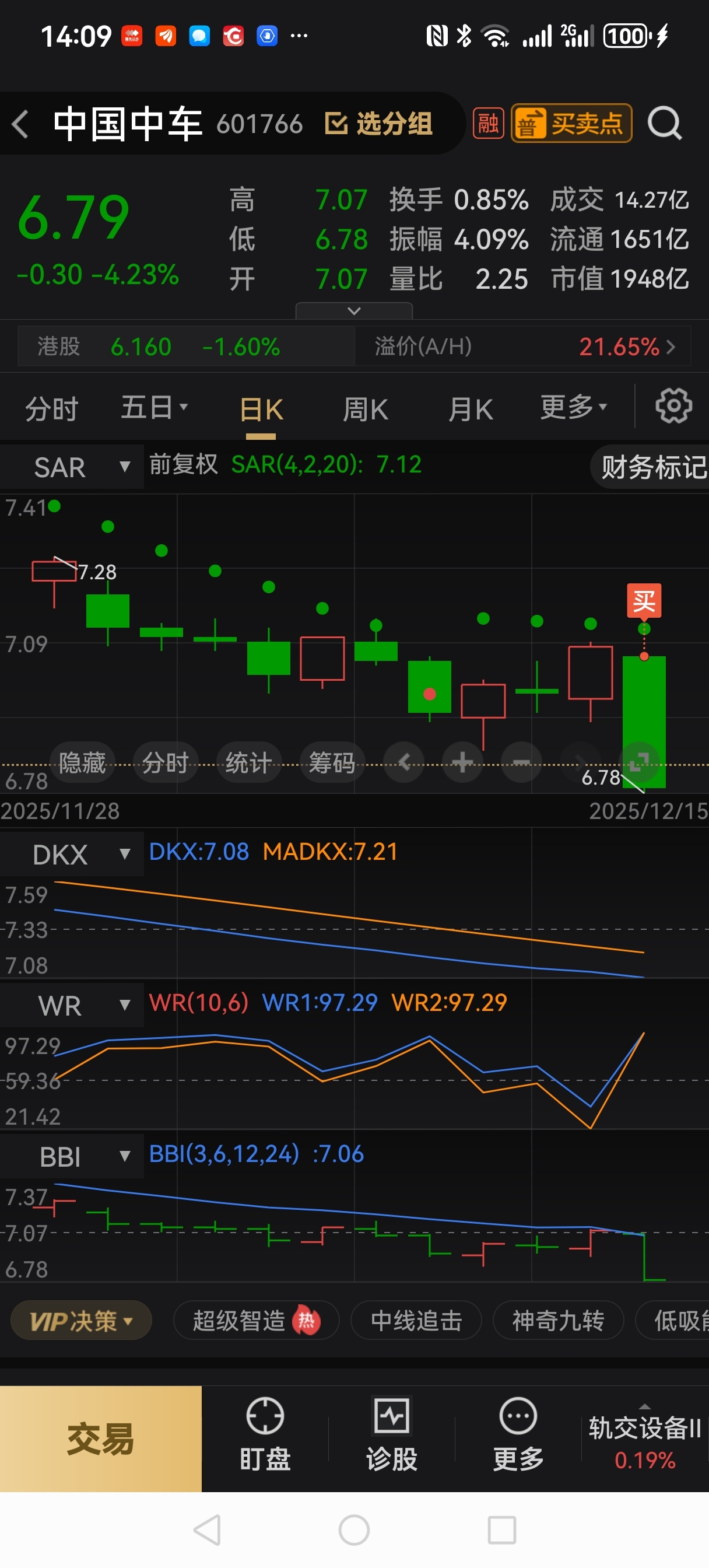
Task: Tap the 振幅 4.09% amplitude value
Action: 459,239
